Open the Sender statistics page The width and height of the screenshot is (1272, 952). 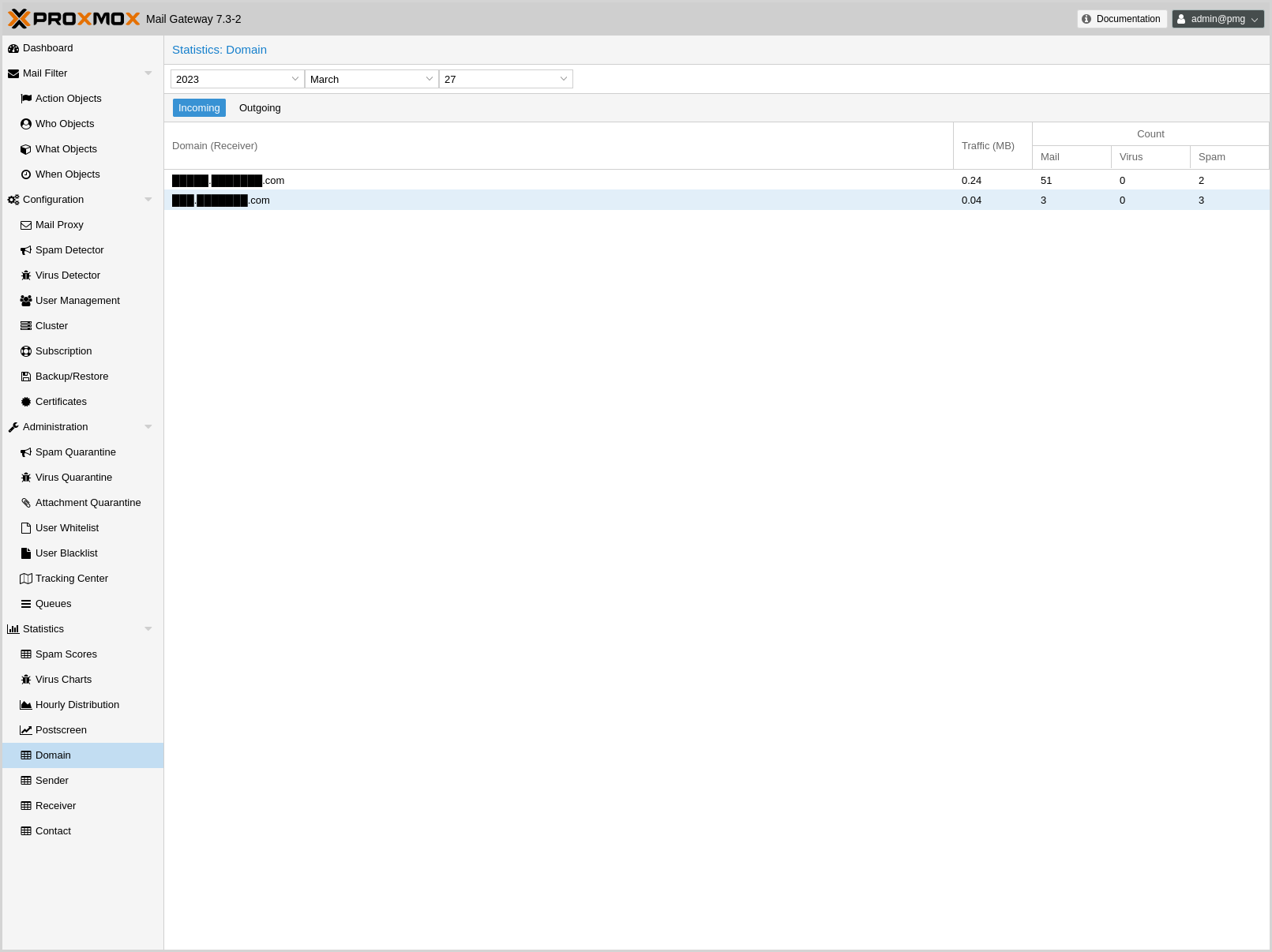52,781
